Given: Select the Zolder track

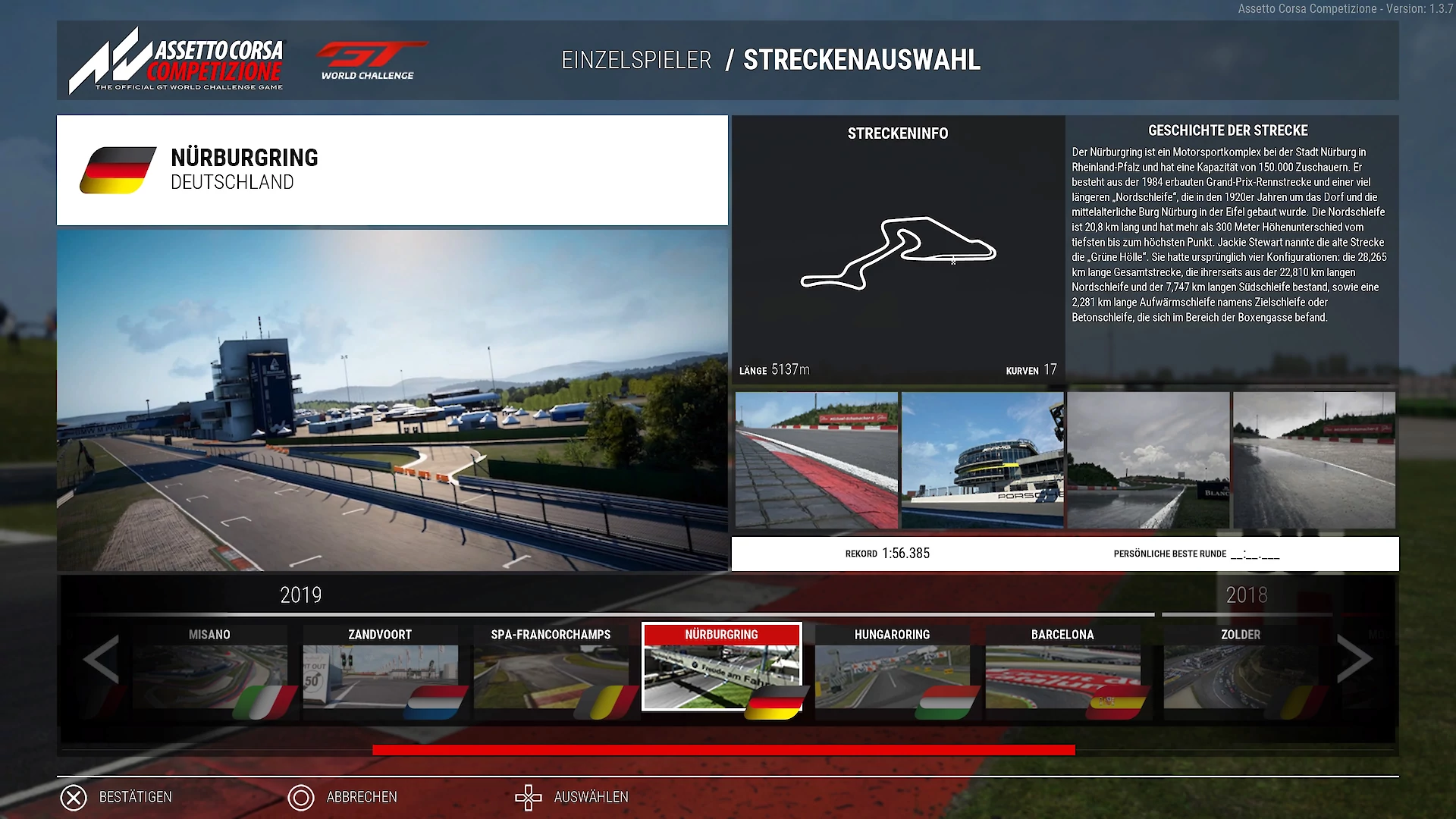Looking at the screenshot, I should (1241, 667).
